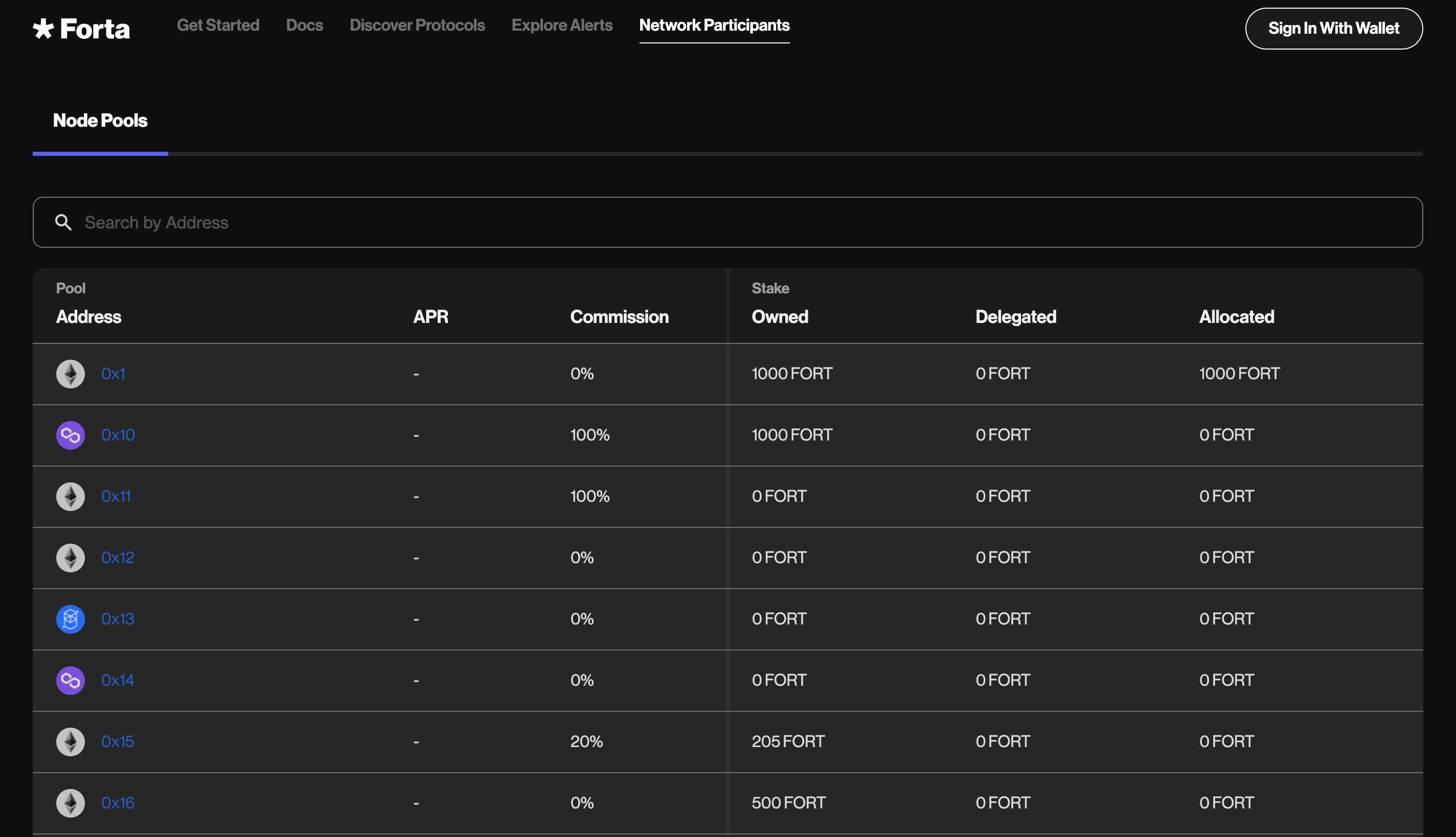Click 205 FORT owned value

pos(788,741)
